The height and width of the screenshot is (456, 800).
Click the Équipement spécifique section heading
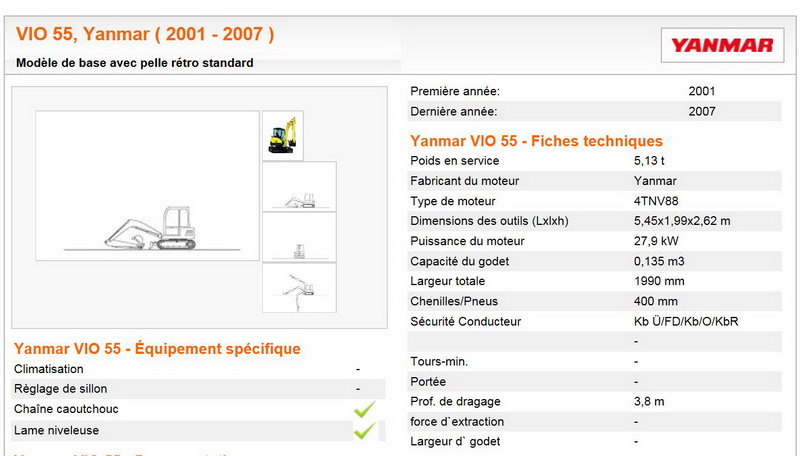[x=157, y=349]
